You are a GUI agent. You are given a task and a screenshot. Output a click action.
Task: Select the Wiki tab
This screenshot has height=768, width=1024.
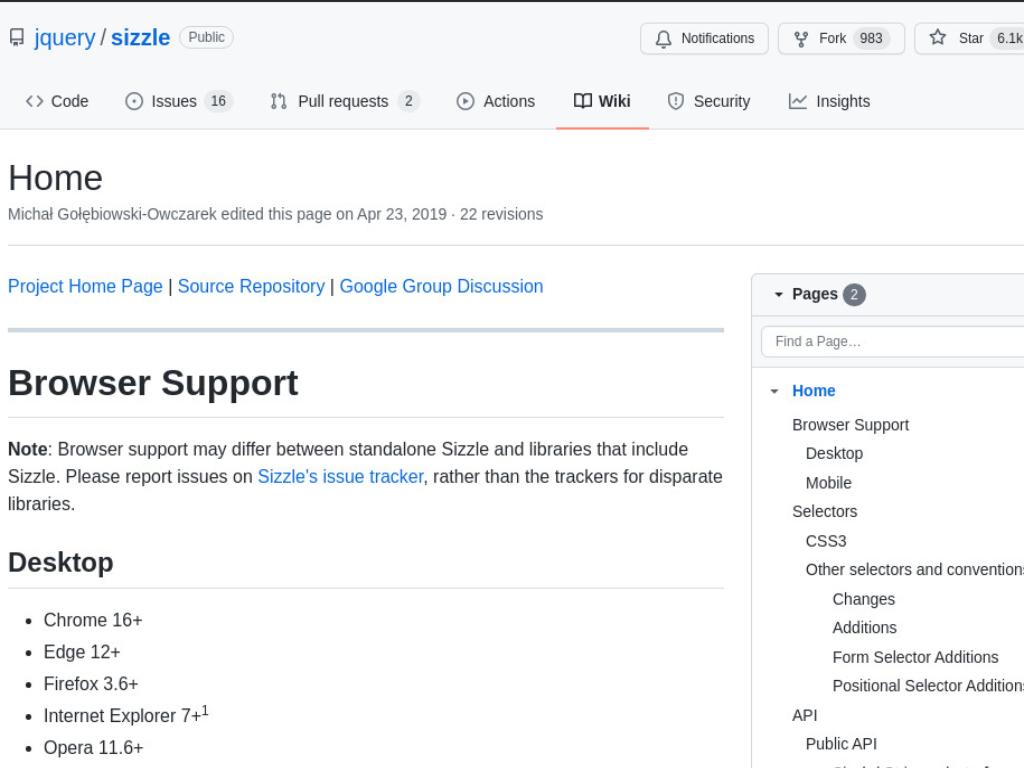(602, 101)
